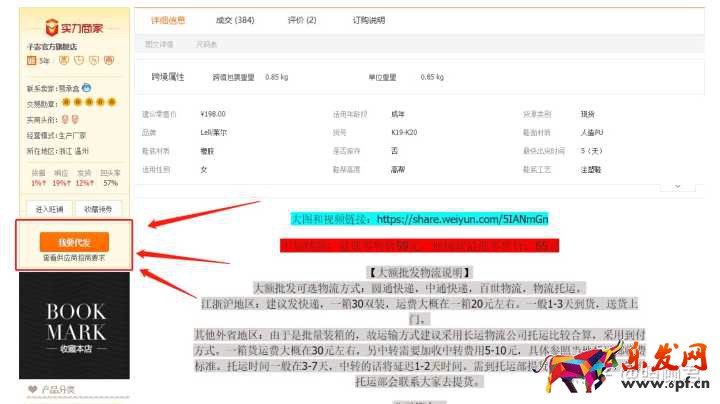Click the heart icon beside 产品分类
This screenshot has height=404, width=720.
[x=32, y=389]
